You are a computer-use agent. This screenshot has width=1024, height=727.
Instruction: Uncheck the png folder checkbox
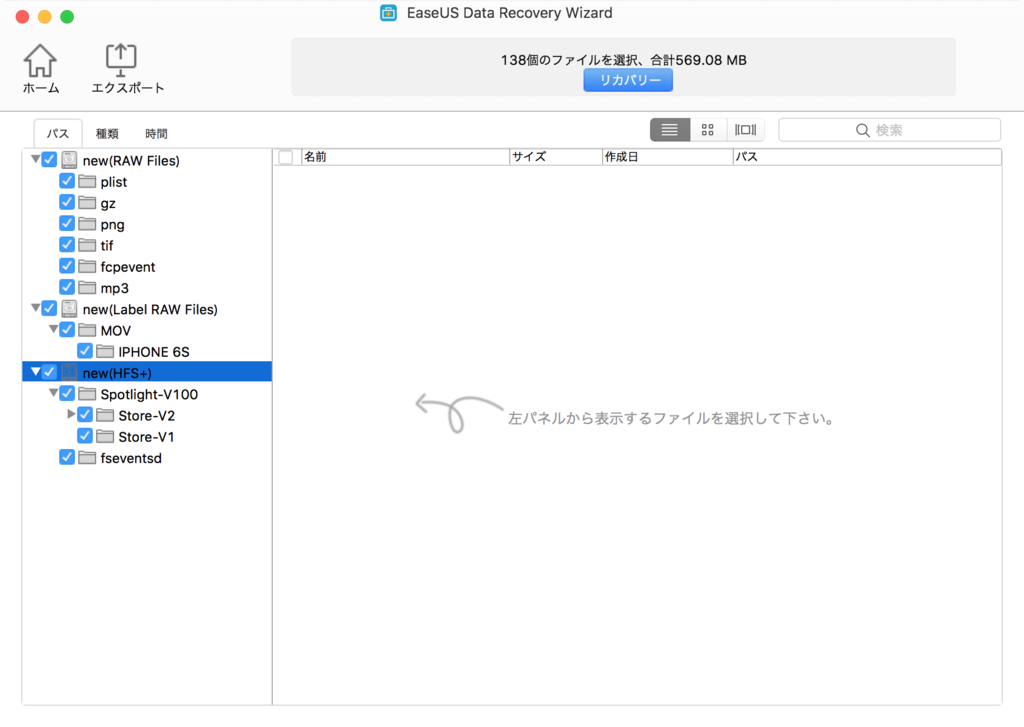(x=67, y=223)
